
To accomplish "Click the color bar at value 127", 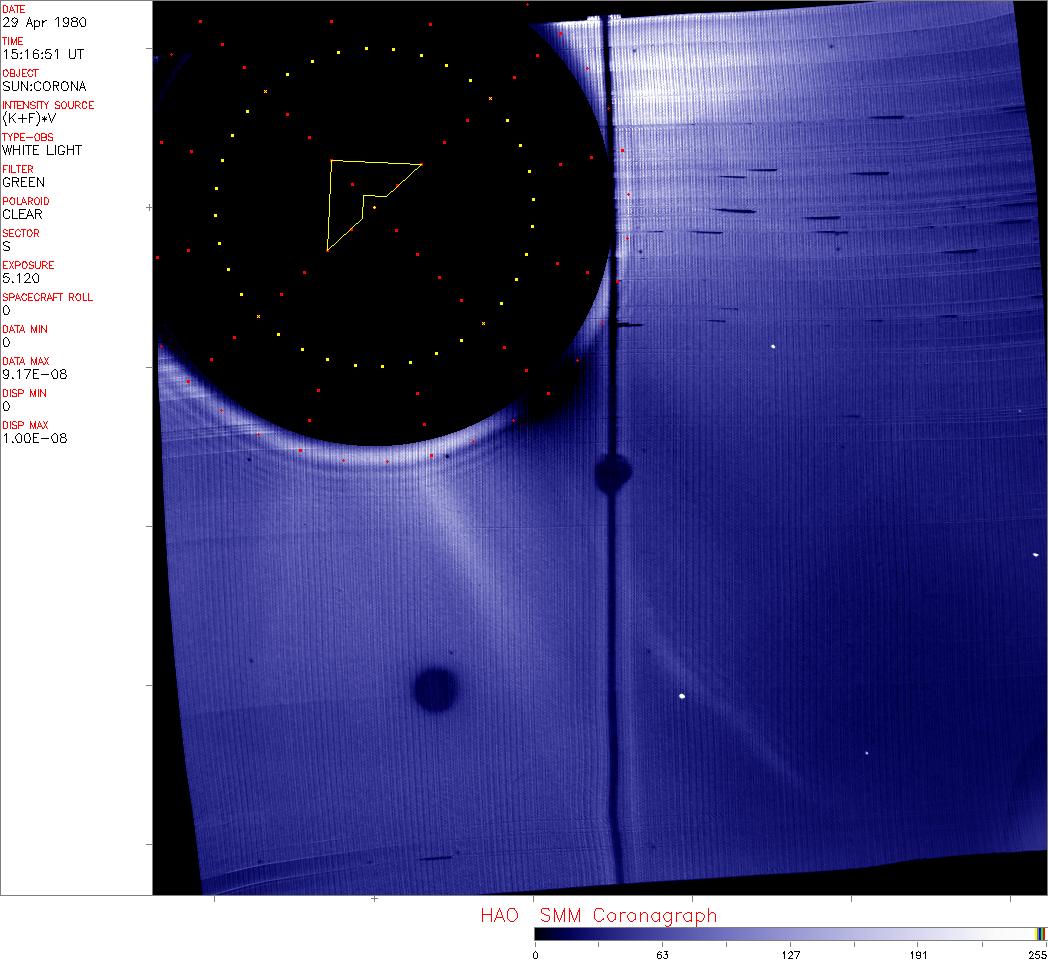I will coord(790,934).
